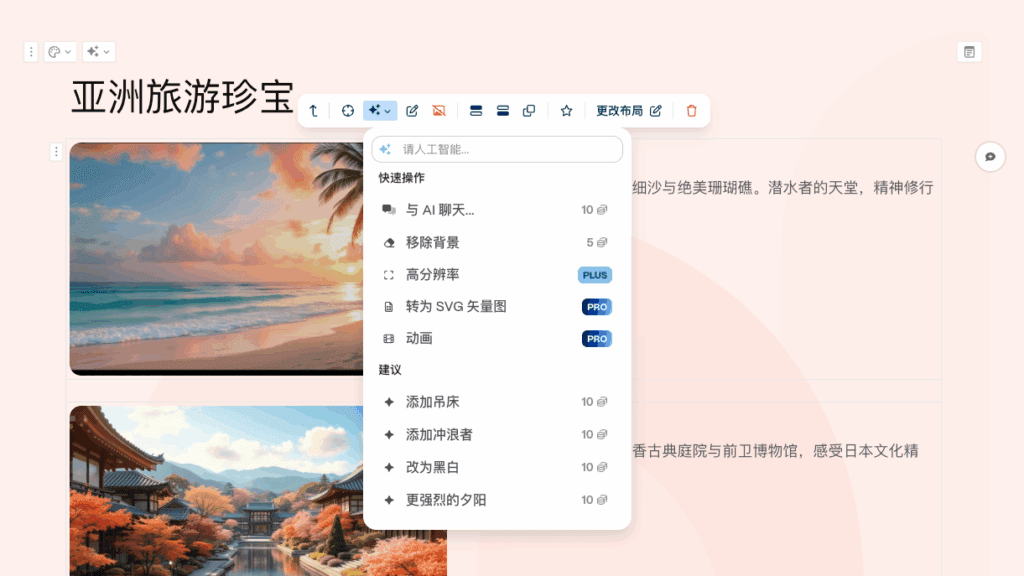Open the comment bubble button
Viewport: 1024px width, 576px height.
click(990, 157)
